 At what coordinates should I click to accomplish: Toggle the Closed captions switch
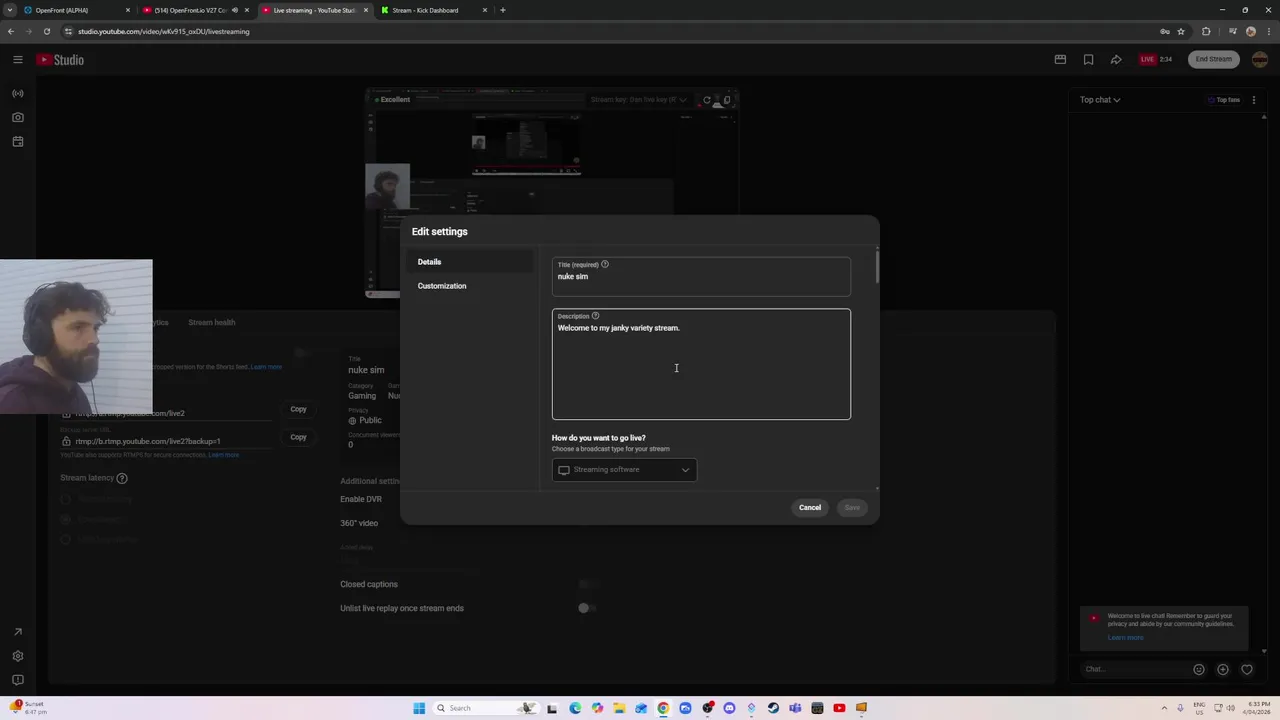pyautogui.click(x=587, y=584)
